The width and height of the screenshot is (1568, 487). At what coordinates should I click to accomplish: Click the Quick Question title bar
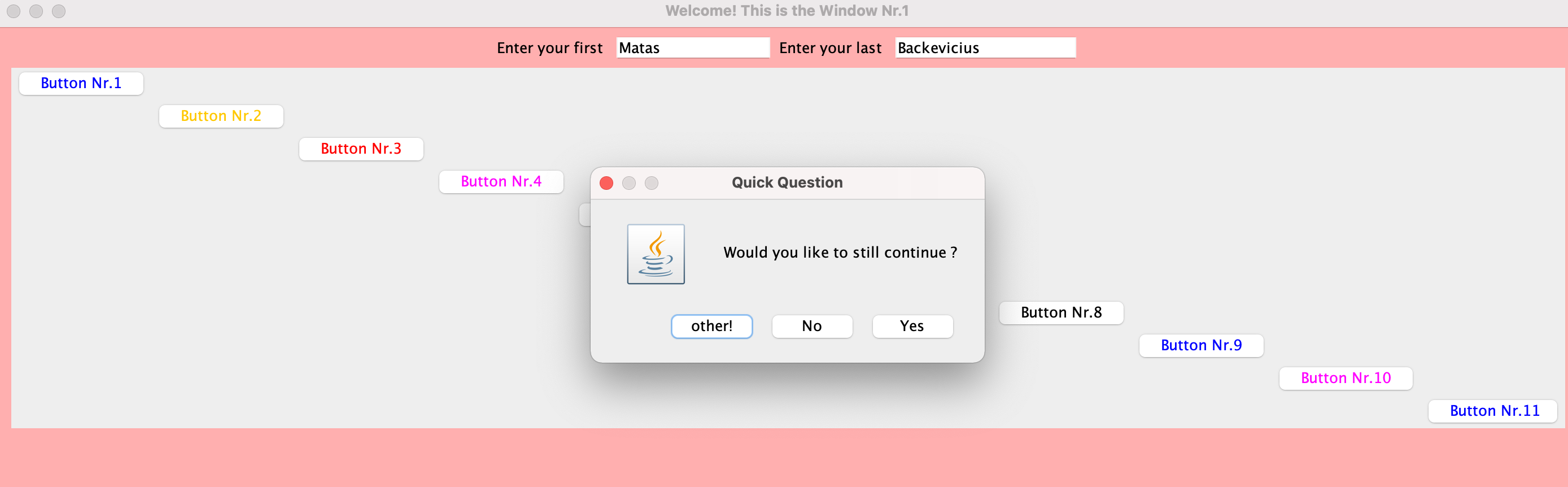(787, 183)
